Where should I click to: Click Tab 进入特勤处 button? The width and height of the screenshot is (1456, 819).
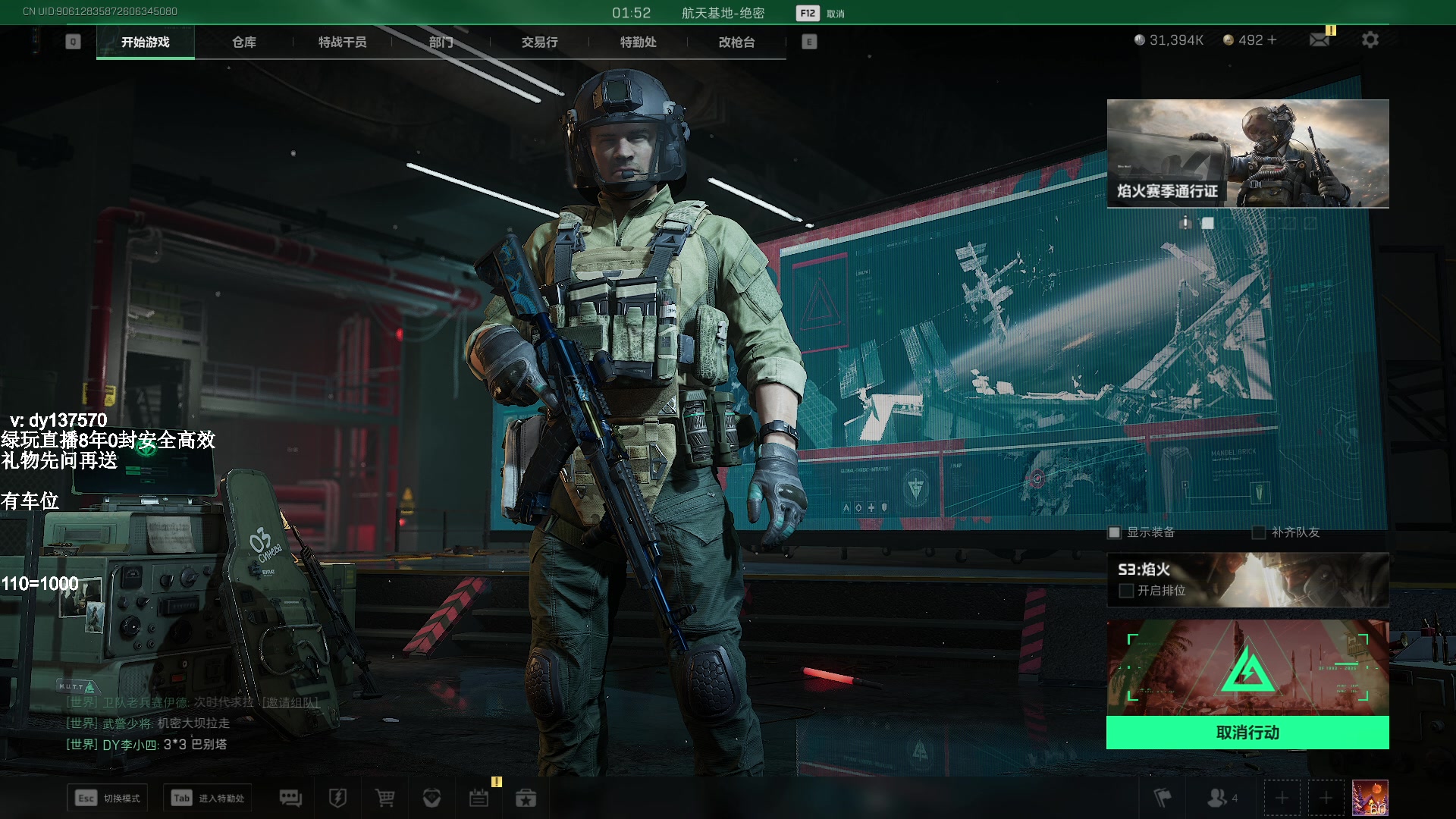click(x=207, y=798)
